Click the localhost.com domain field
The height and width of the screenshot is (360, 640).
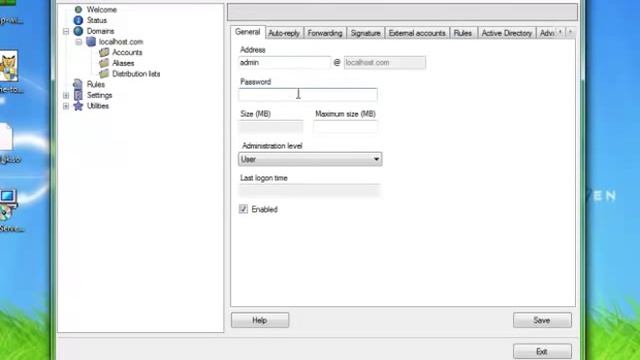(384, 62)
